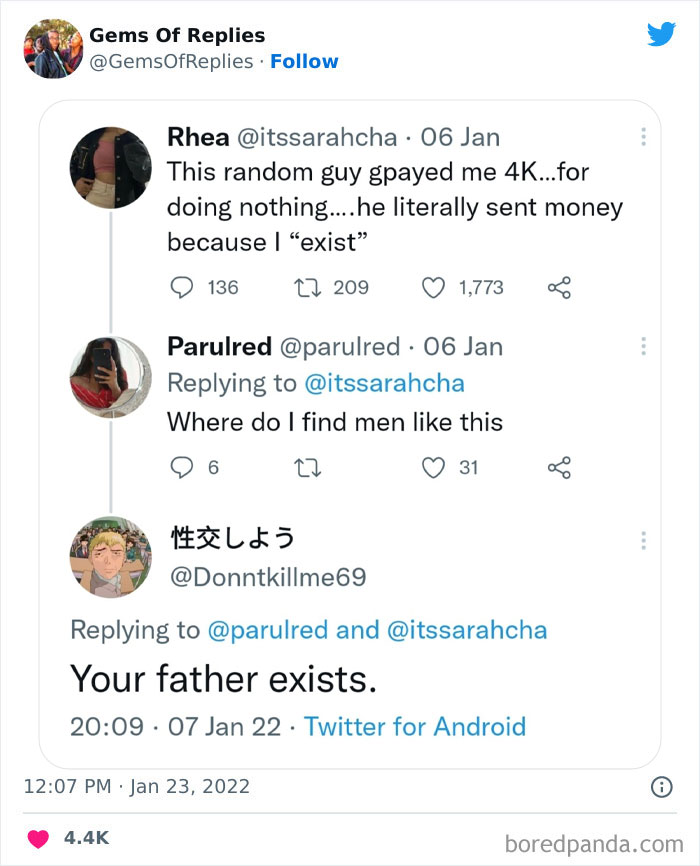Click the reply icon showing 6
700x866 pixels.
point(180,468)
